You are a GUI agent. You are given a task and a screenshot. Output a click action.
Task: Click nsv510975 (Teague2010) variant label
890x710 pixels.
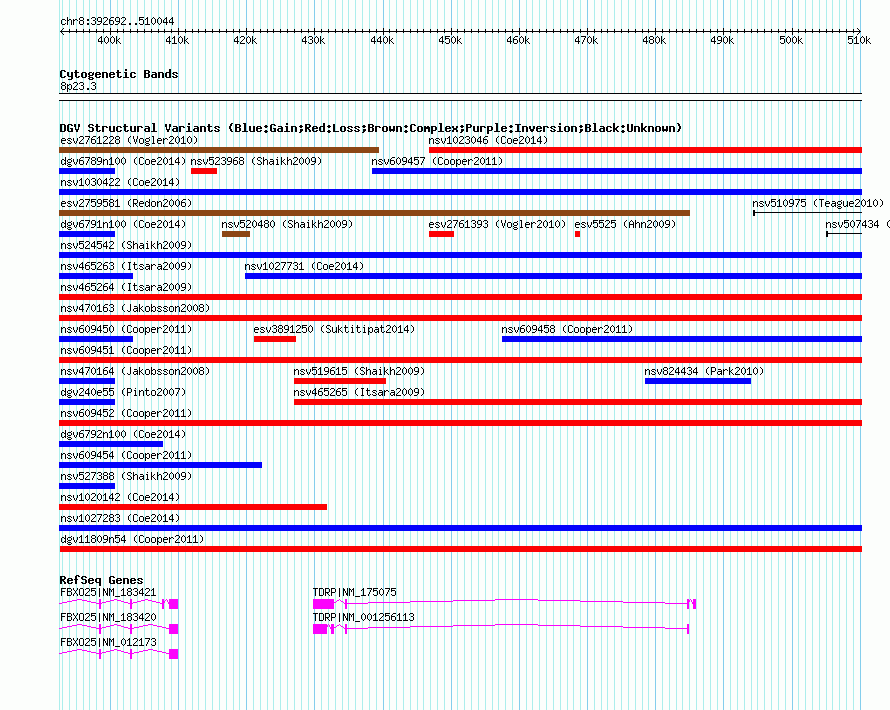[x=818, y=203]
